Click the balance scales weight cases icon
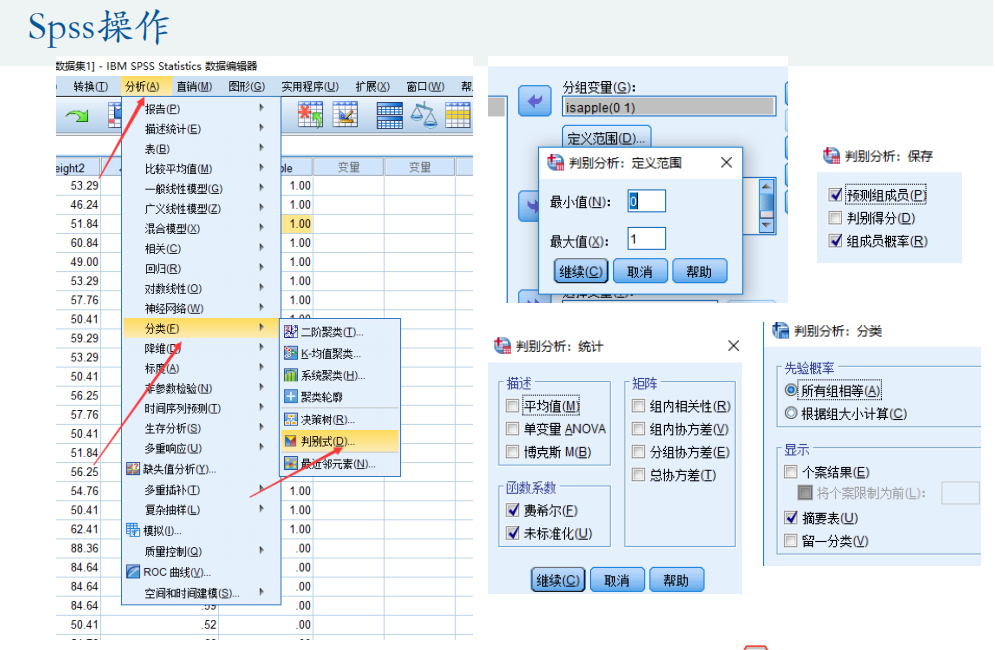 tap(423, 115)
